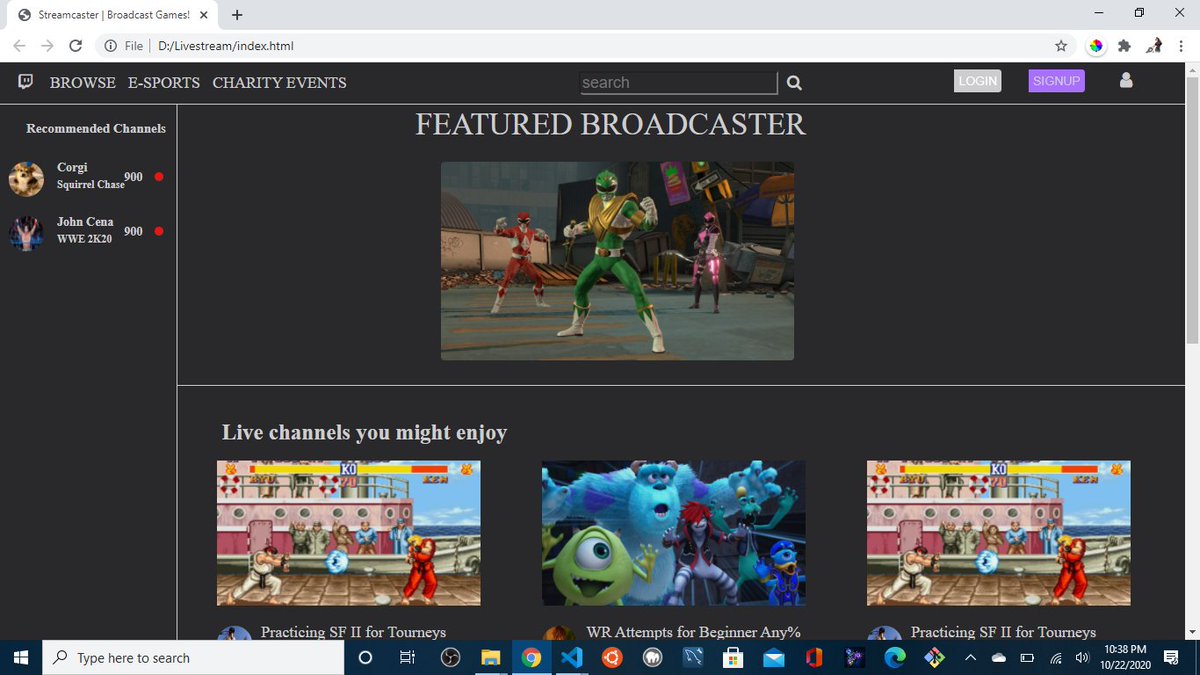Screen dimensions: 1200x675
Task: Open Visual Studio Code from taskbar
Action: tap(571, 658)
